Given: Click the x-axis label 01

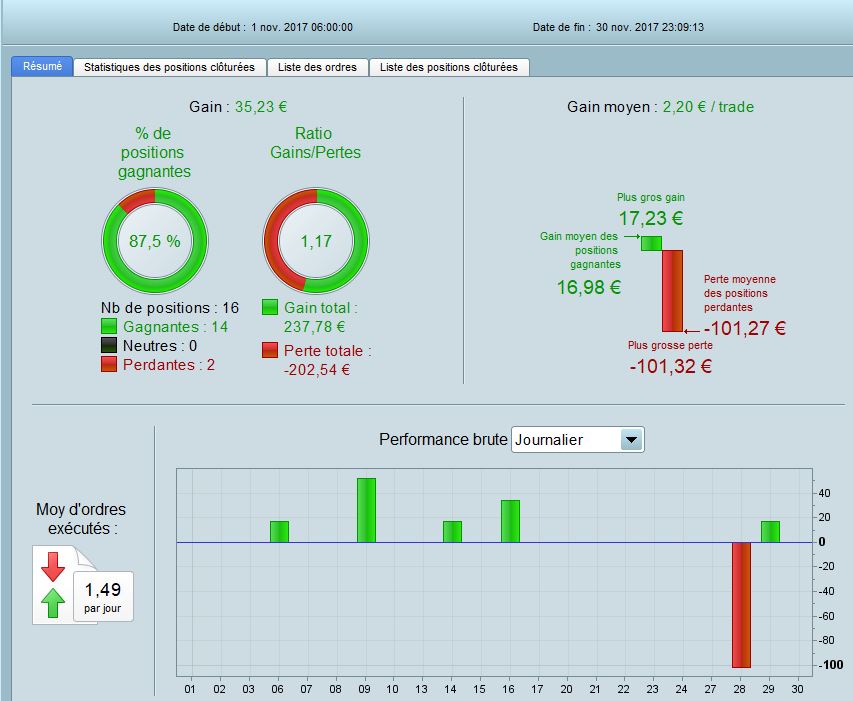Looking at the screenshot, I should tap(190, 689).
